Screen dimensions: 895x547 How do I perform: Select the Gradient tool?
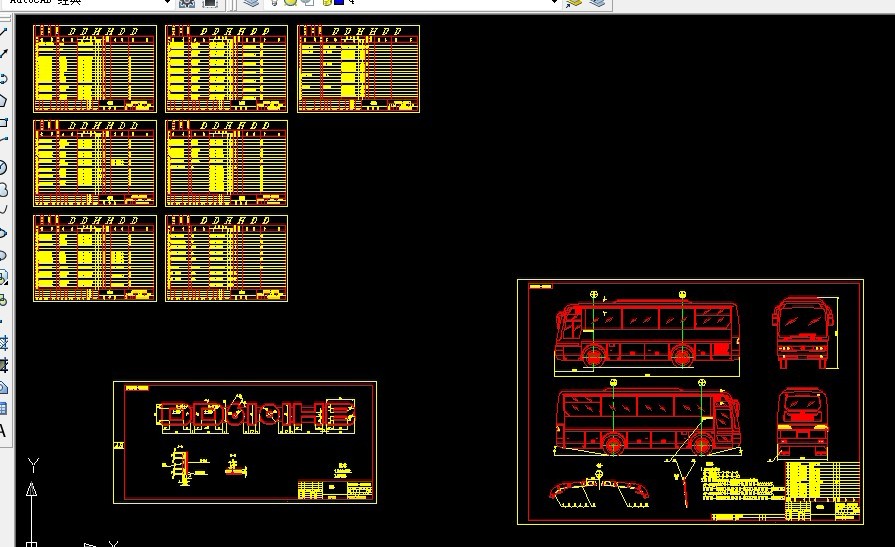(x=3, y=365)
